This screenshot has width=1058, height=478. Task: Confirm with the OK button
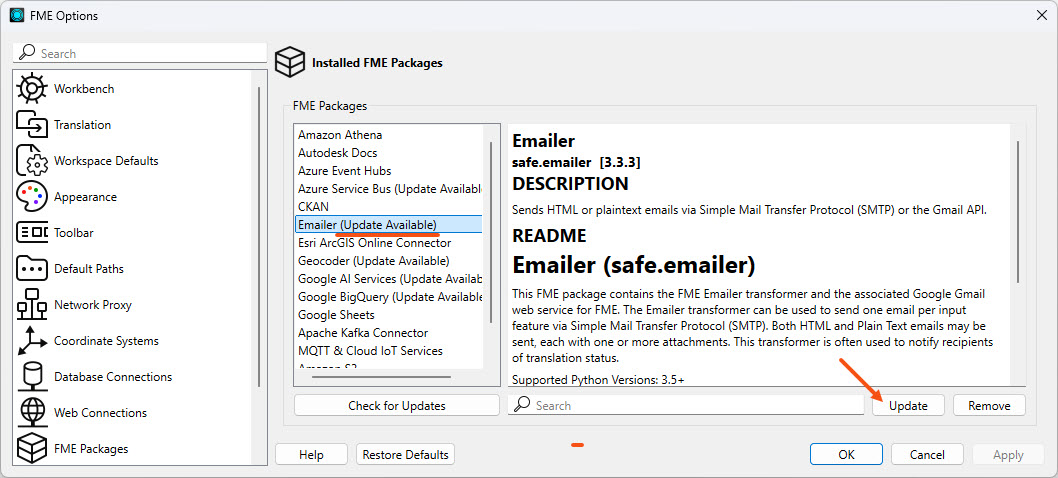pyautogui.click(x=846, y=454)
